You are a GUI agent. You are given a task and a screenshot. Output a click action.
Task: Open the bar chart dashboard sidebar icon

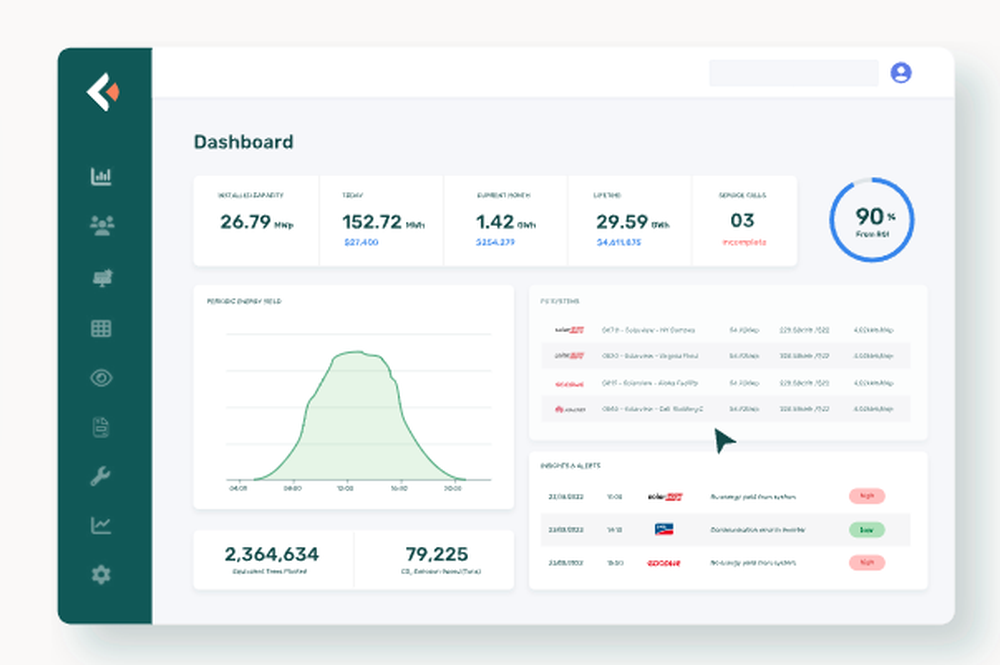[x=101, y=176]
